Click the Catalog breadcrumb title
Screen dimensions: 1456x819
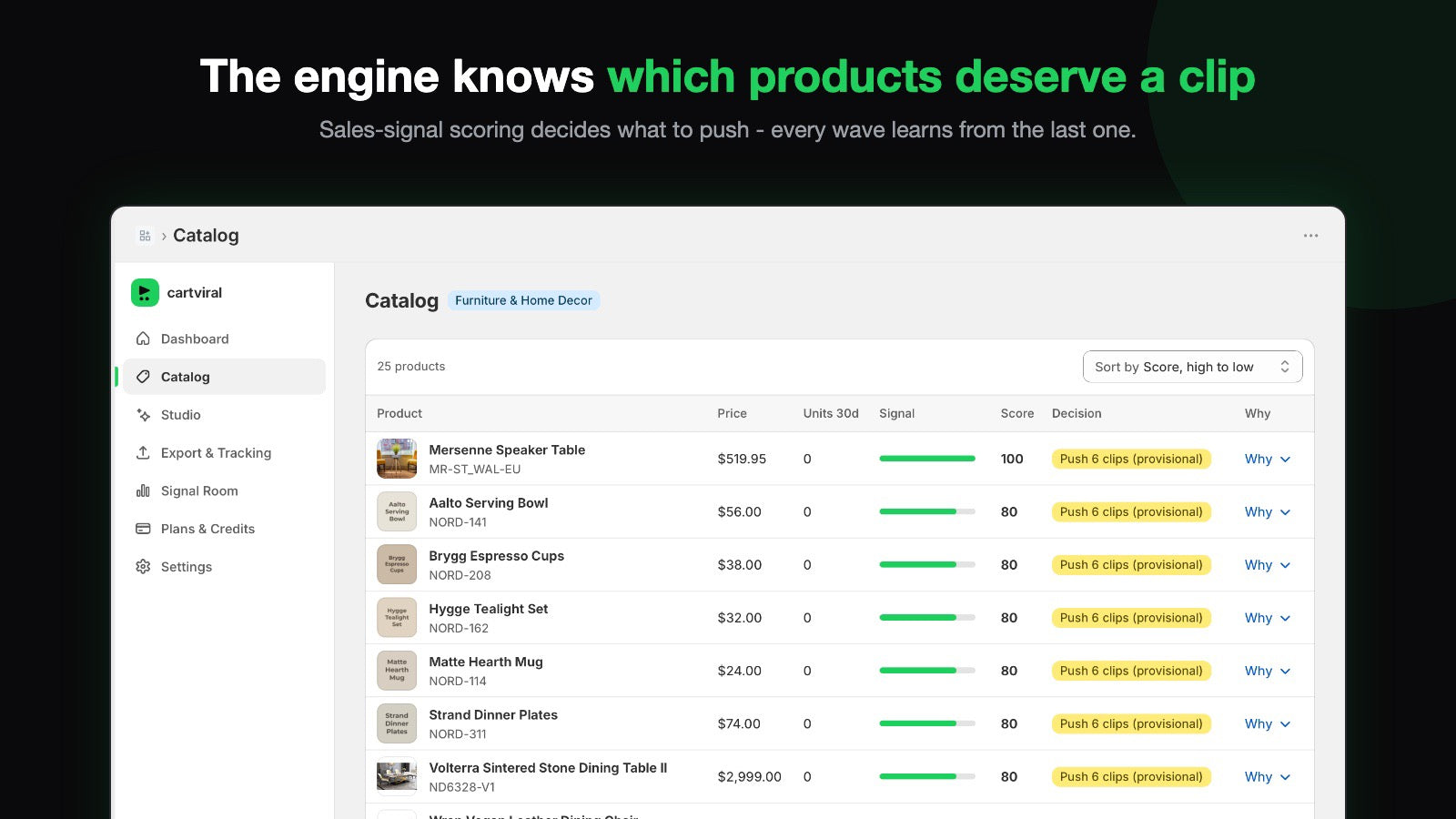[x=206, y=236]
